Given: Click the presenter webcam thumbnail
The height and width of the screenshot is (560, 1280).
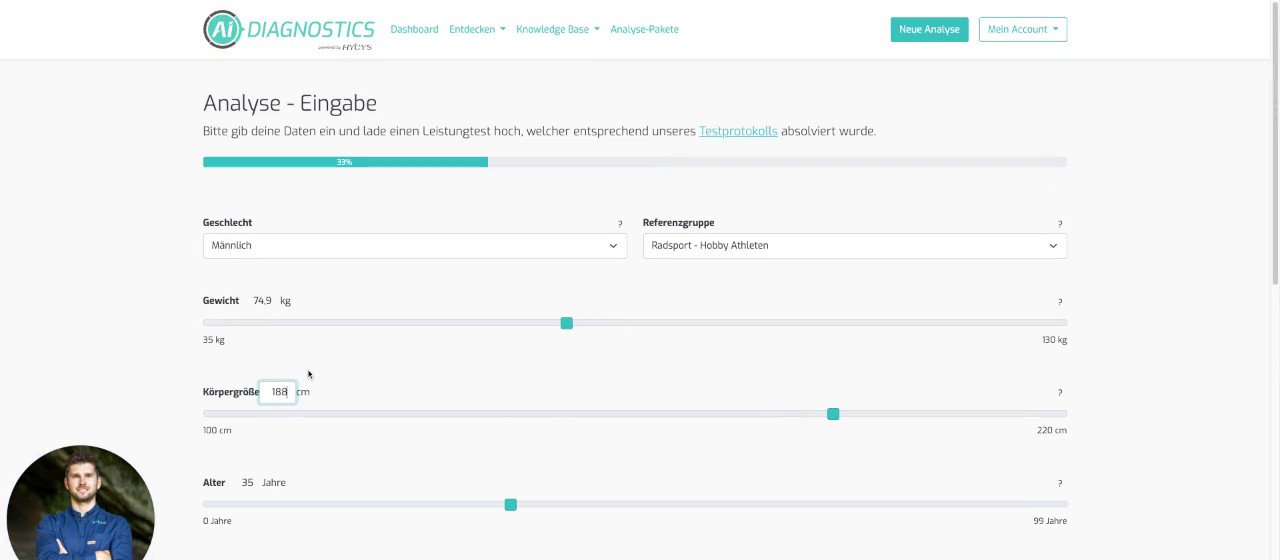Looking at the screenshot, I should [x=81, y=503].
